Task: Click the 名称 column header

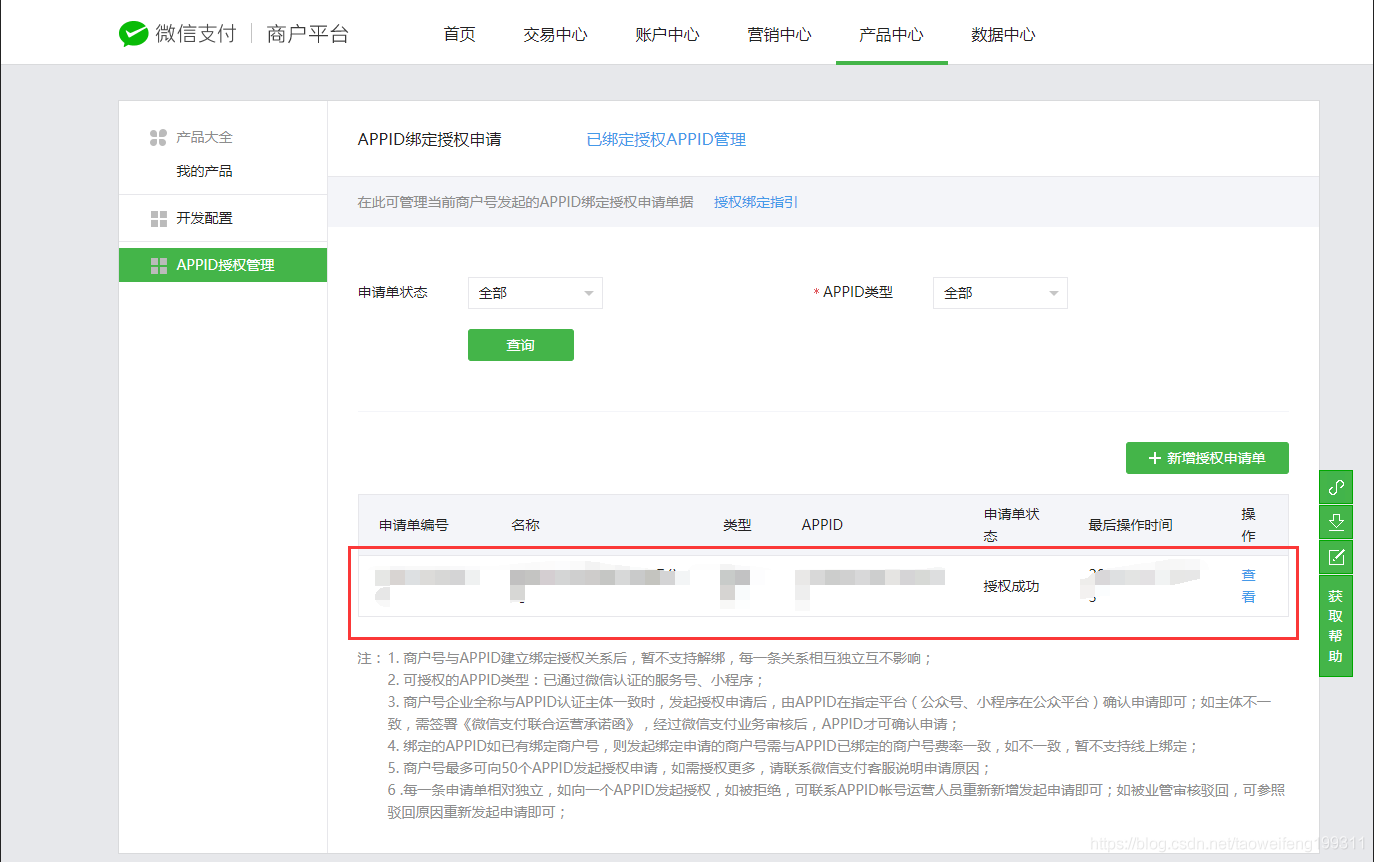Action: point(526,525)
